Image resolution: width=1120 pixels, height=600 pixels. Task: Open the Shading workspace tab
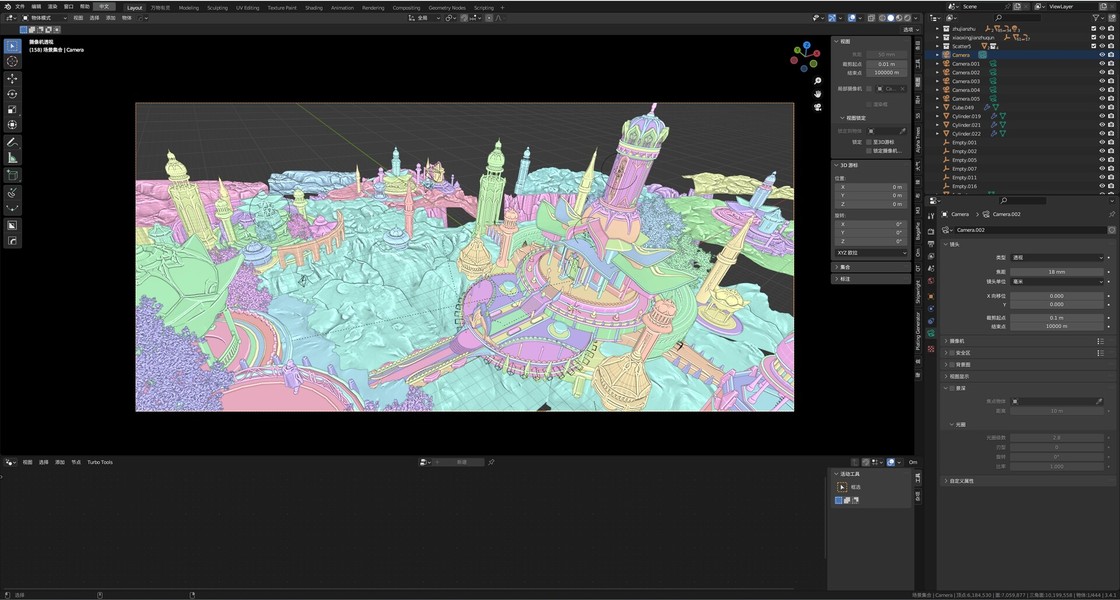pos(314,8)
